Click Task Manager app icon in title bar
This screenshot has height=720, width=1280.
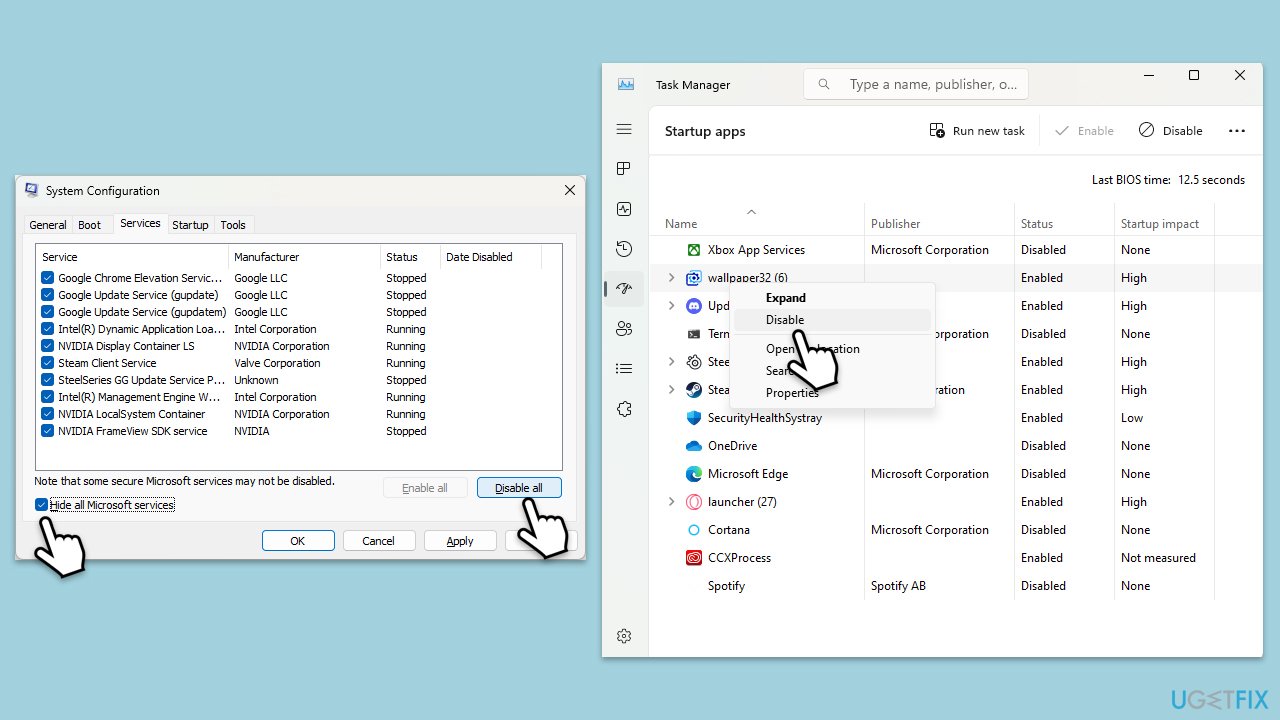coord(626,85)
